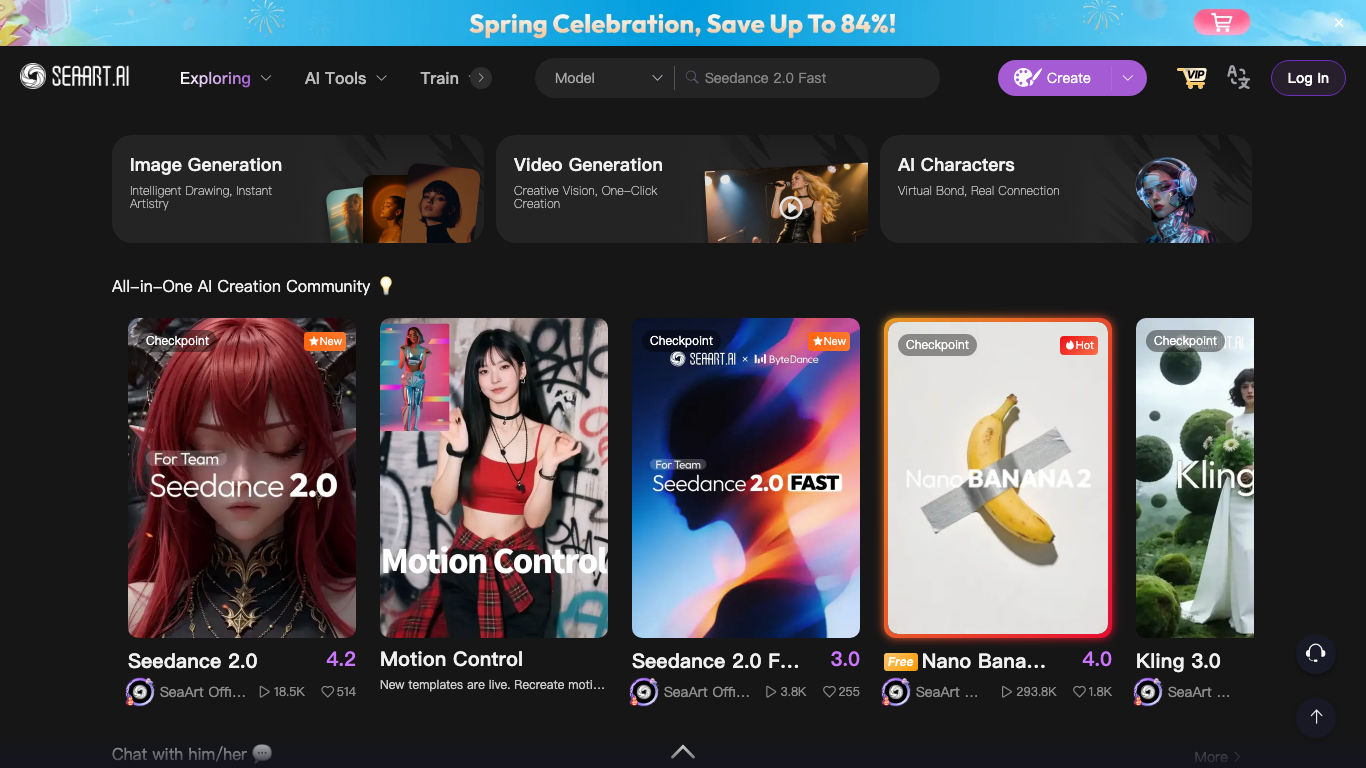Open the Video Generation card
Image resolution: width=1366 pixels, height=768 pixels.
(682, 189)
